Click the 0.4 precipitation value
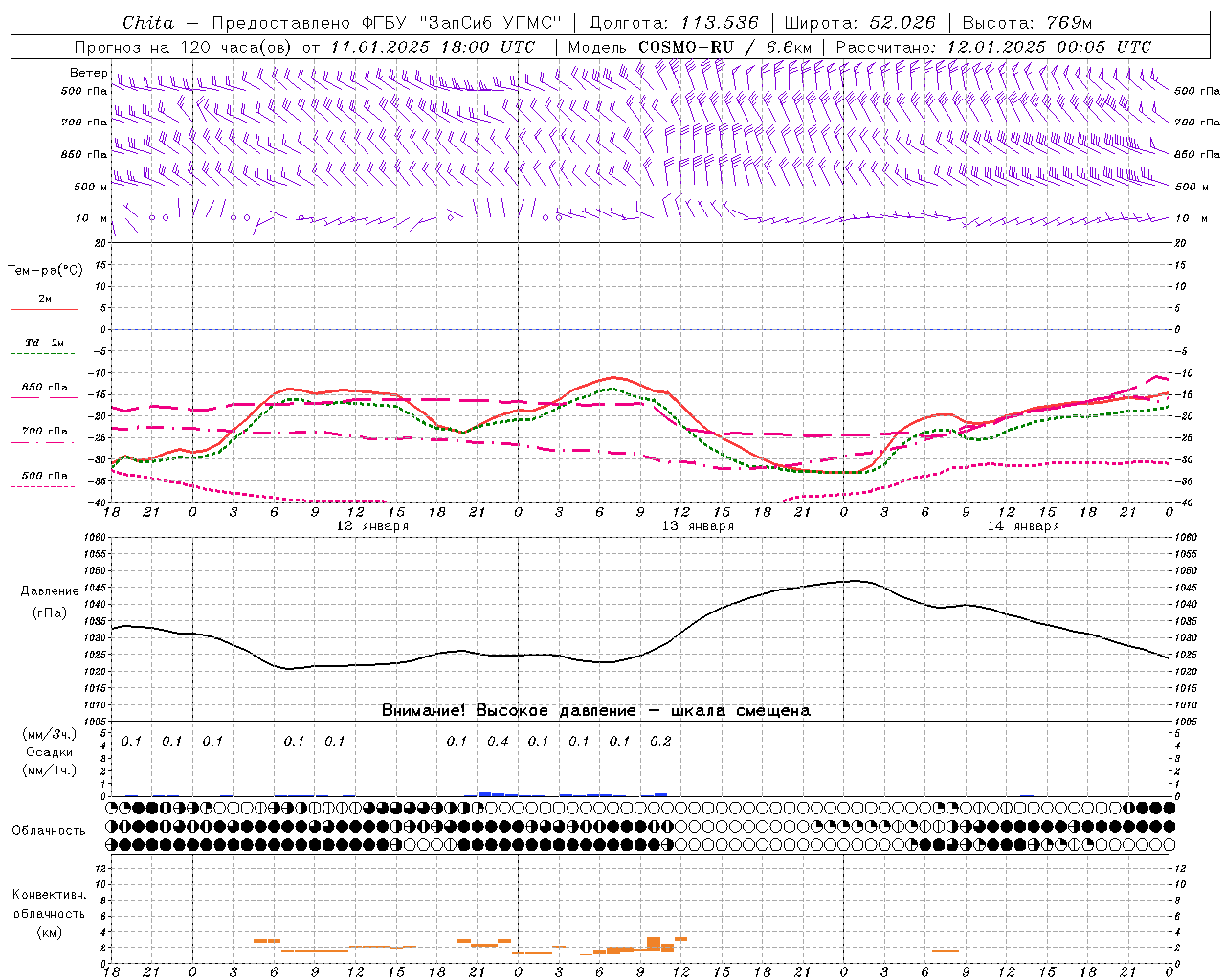Viewport: 1225px width, 980px height. [498, 741]
